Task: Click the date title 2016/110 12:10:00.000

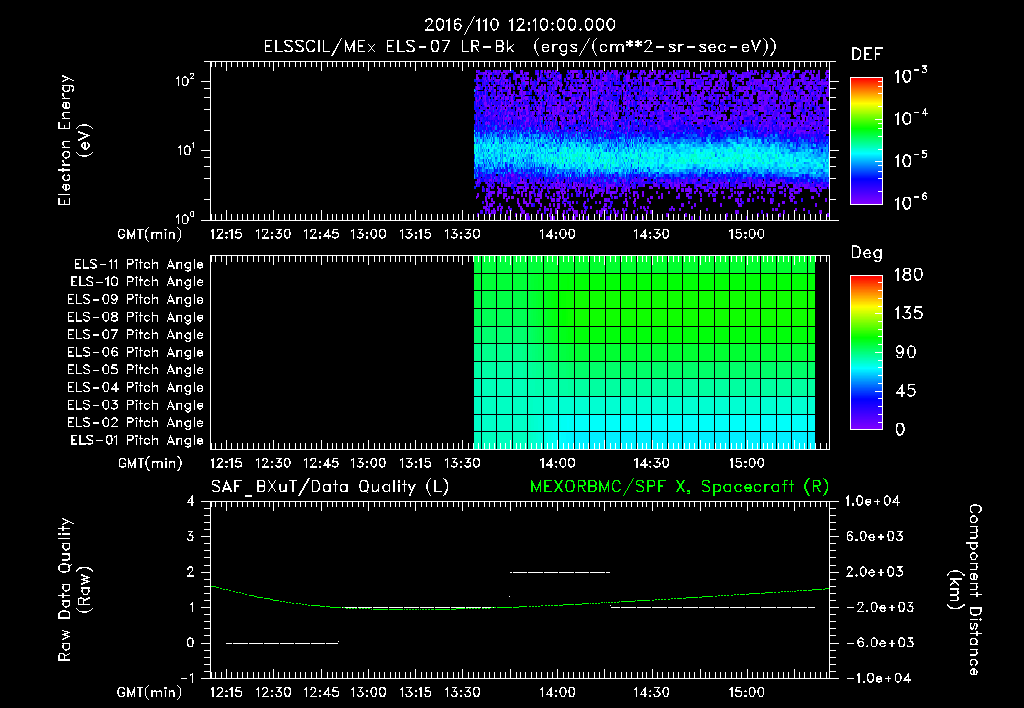Action: [520, 25]
